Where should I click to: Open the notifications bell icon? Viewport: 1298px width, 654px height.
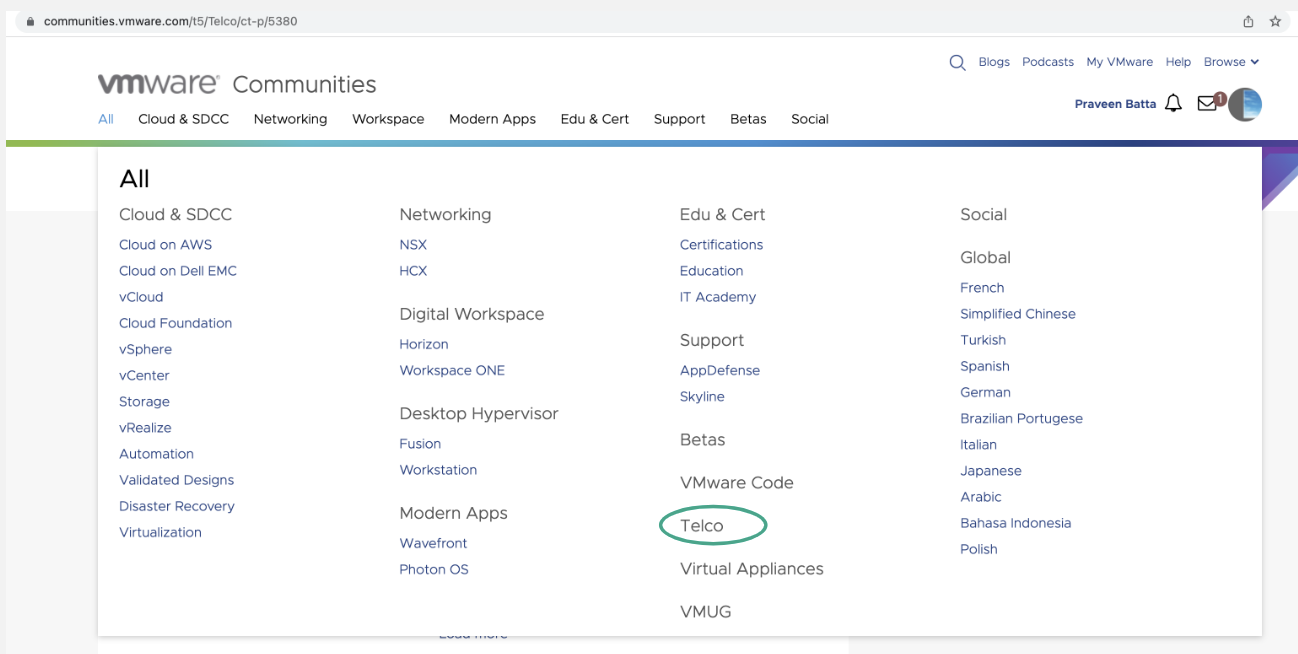[x=1174, y=103]
